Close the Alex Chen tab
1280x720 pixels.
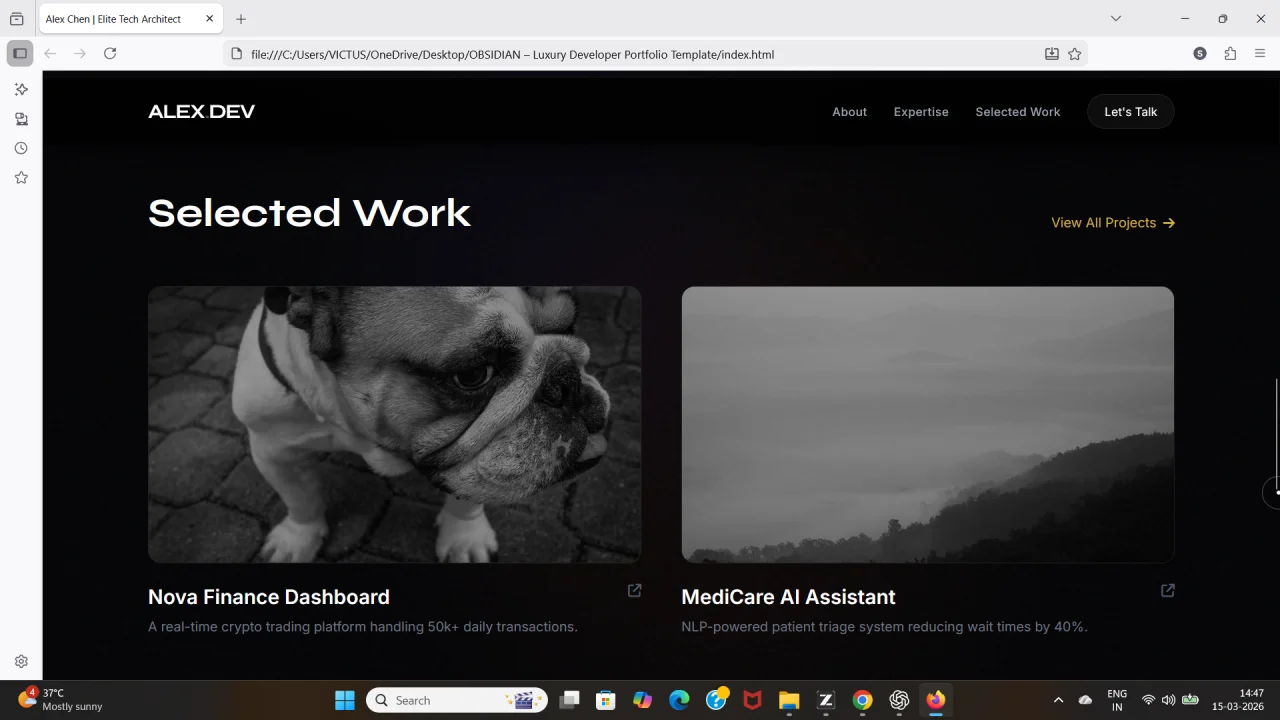(x=209, y=19)
